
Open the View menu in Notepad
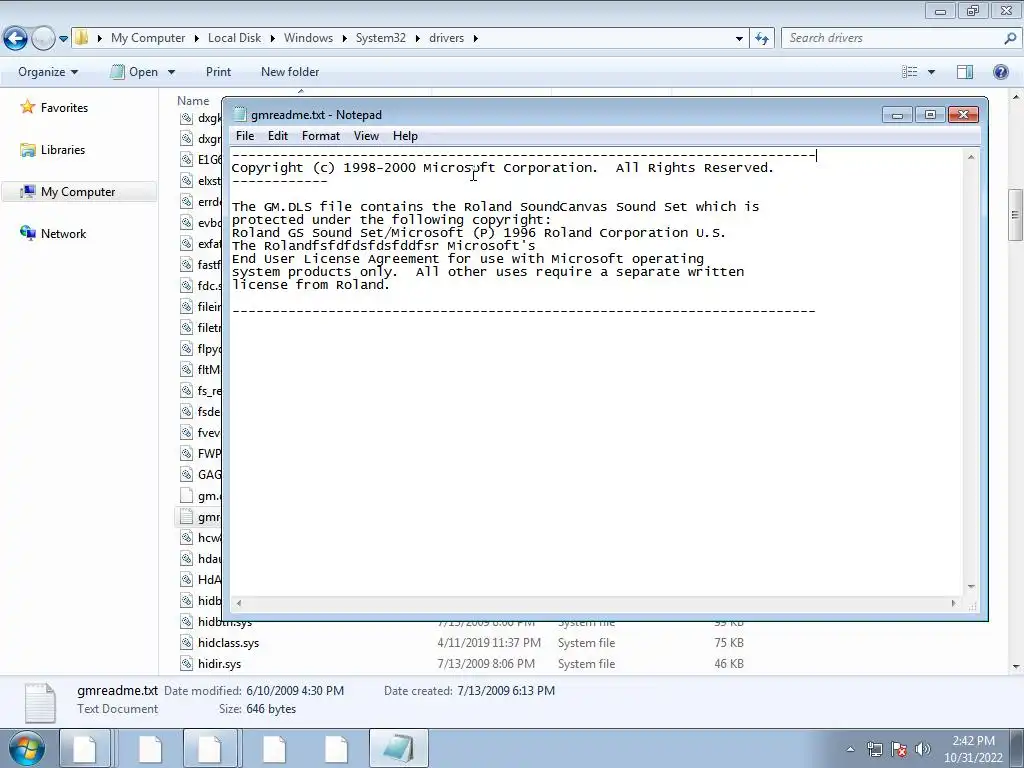(366, 136)
